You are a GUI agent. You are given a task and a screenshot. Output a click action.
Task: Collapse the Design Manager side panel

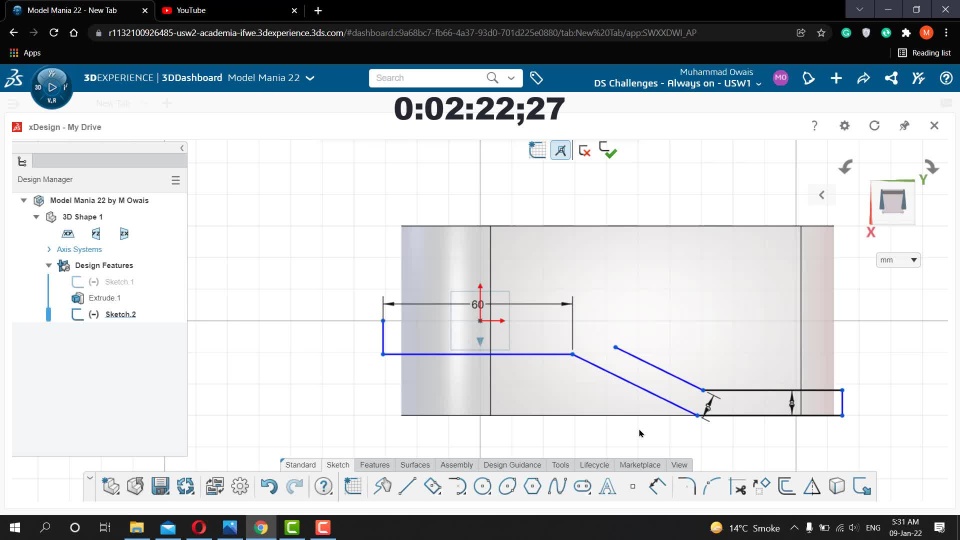pos(182,148)
